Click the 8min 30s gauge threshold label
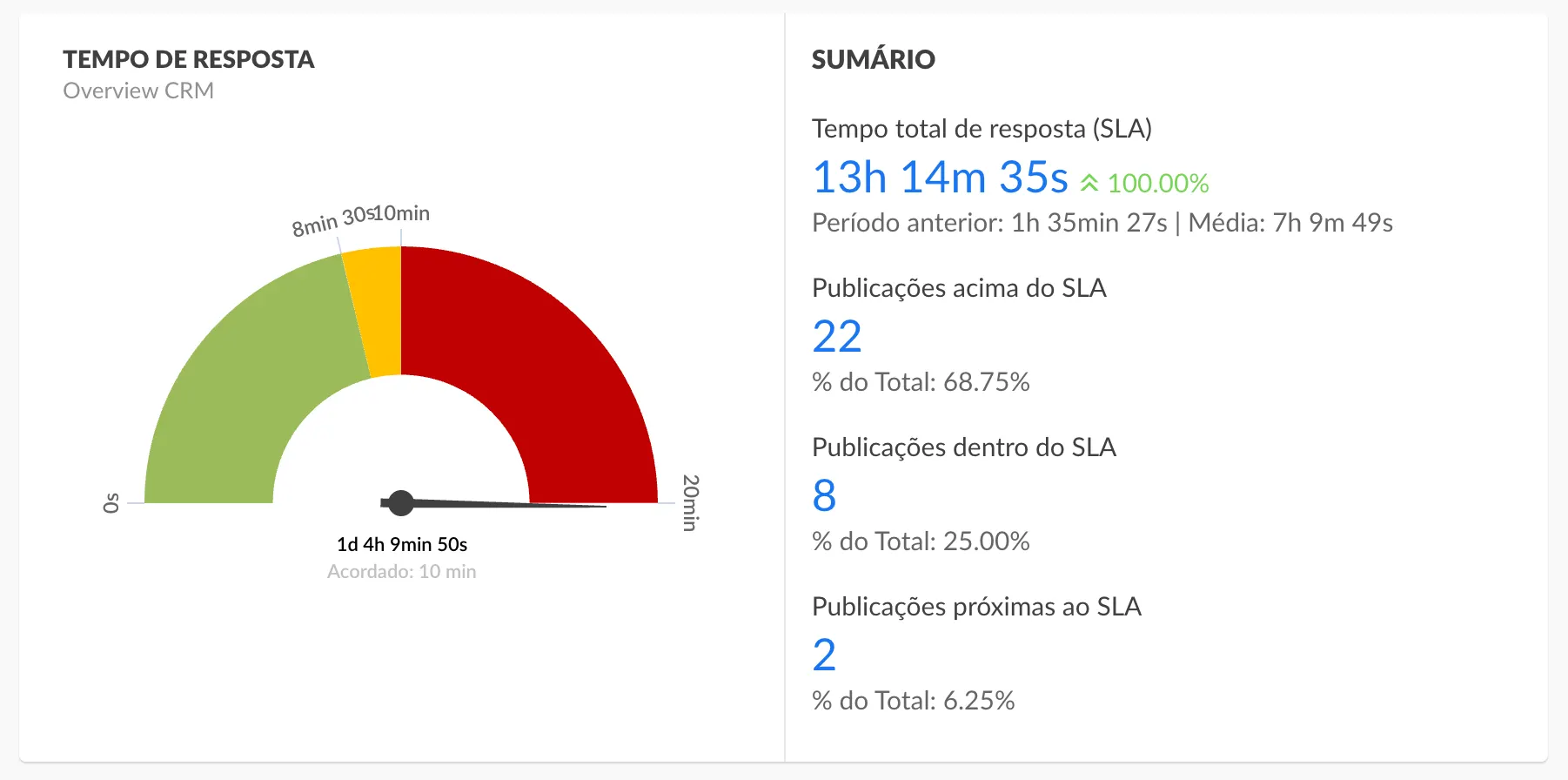Screen dimensions: 1568x780 (x=331, y=221)
